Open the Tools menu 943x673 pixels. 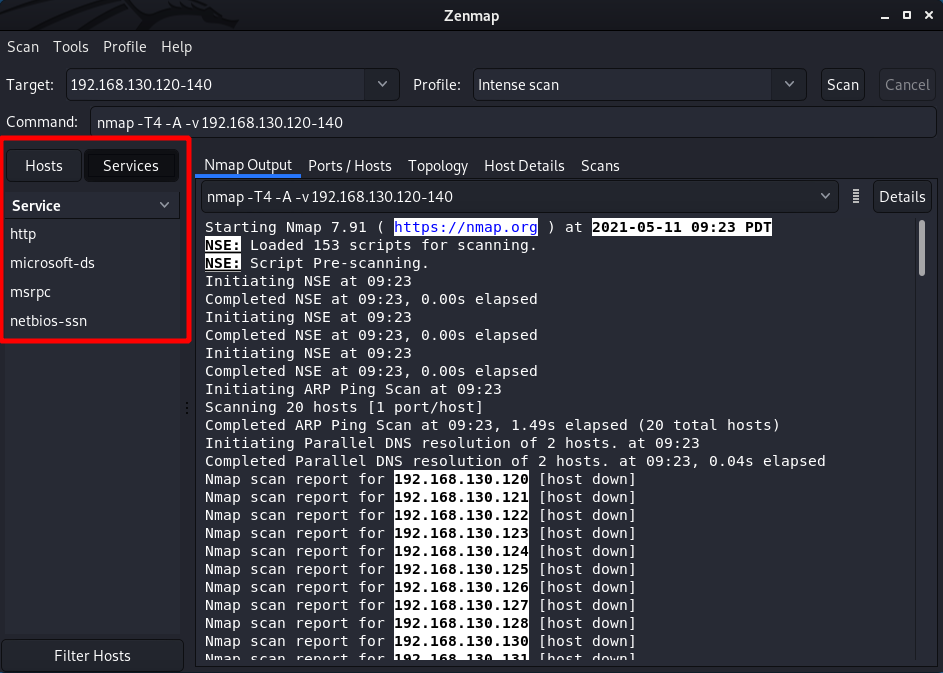[70, 47]
